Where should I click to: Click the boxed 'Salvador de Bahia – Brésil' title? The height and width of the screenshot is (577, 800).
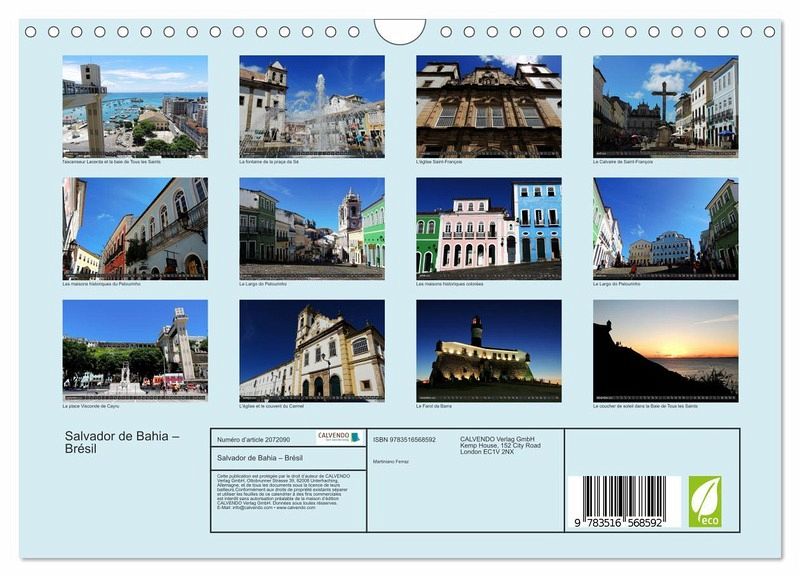(260, 458)
